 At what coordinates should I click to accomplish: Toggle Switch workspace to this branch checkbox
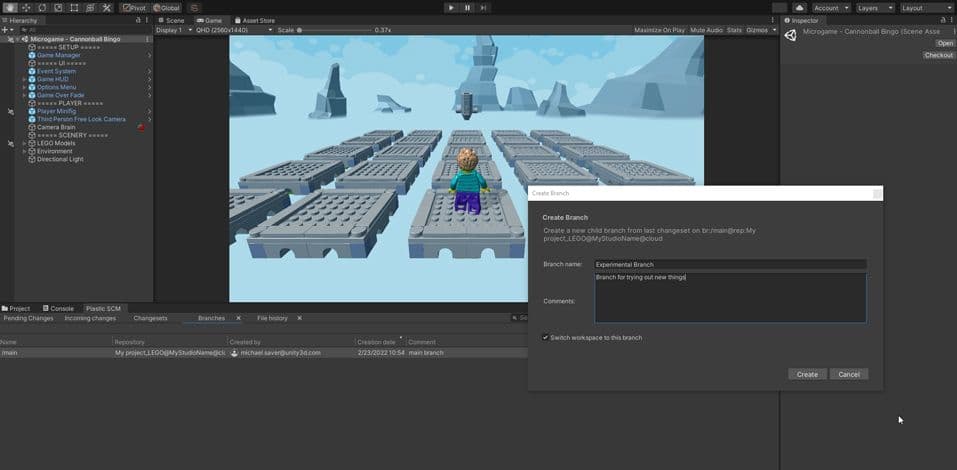pyautogui.click(x=545, y=338)
